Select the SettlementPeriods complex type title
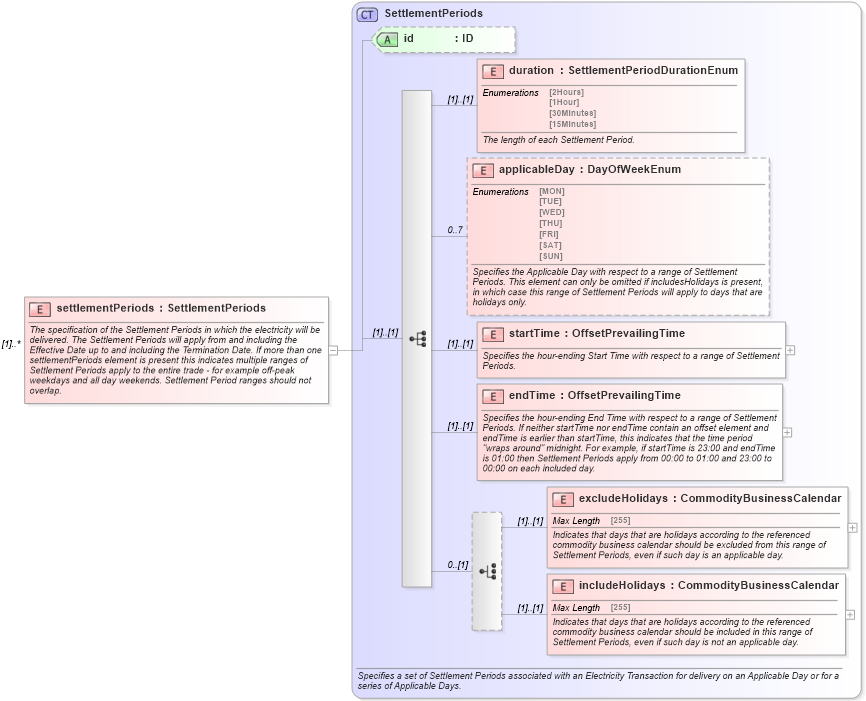This screenshot has height=701, width=866. click(x=434, y=13)
